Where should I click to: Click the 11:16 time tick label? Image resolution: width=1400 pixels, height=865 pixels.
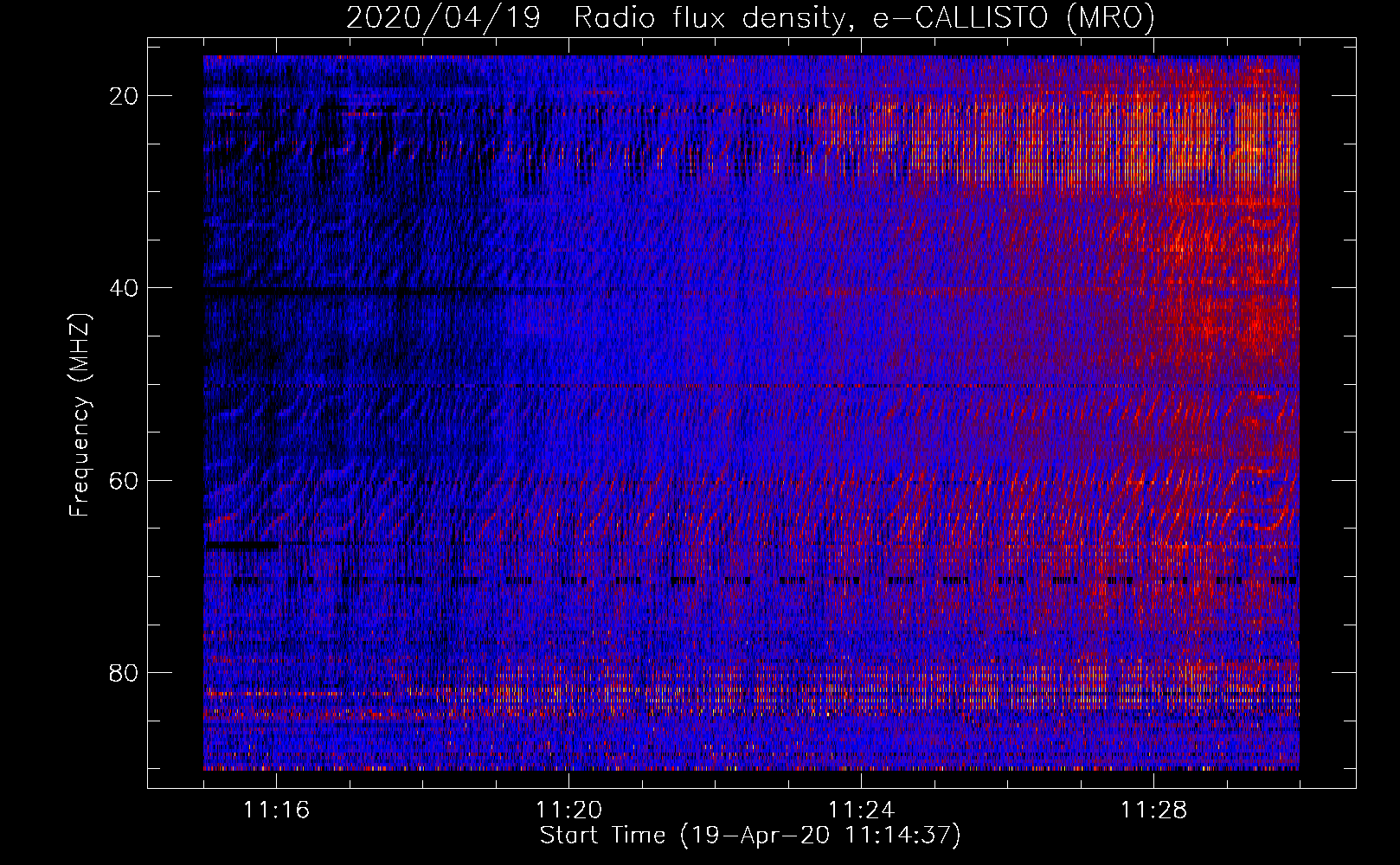point(276,811)
